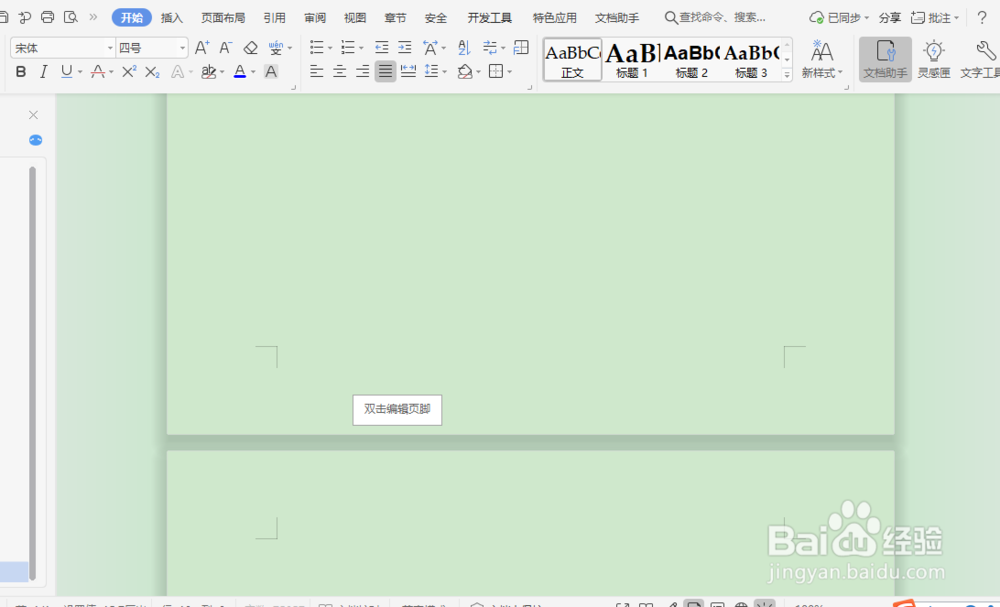Click the increase font size icon
The width and height of the screenshot is (1000, 607).
[202, 47]
